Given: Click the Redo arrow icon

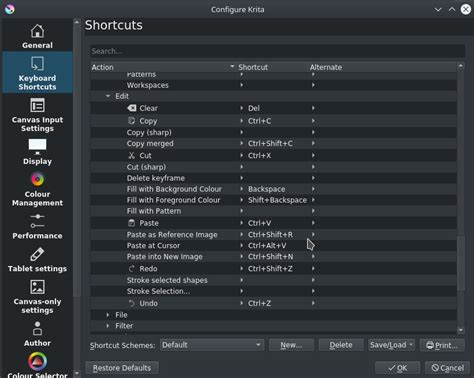Looking at the screenshot, I should (132, 268).
